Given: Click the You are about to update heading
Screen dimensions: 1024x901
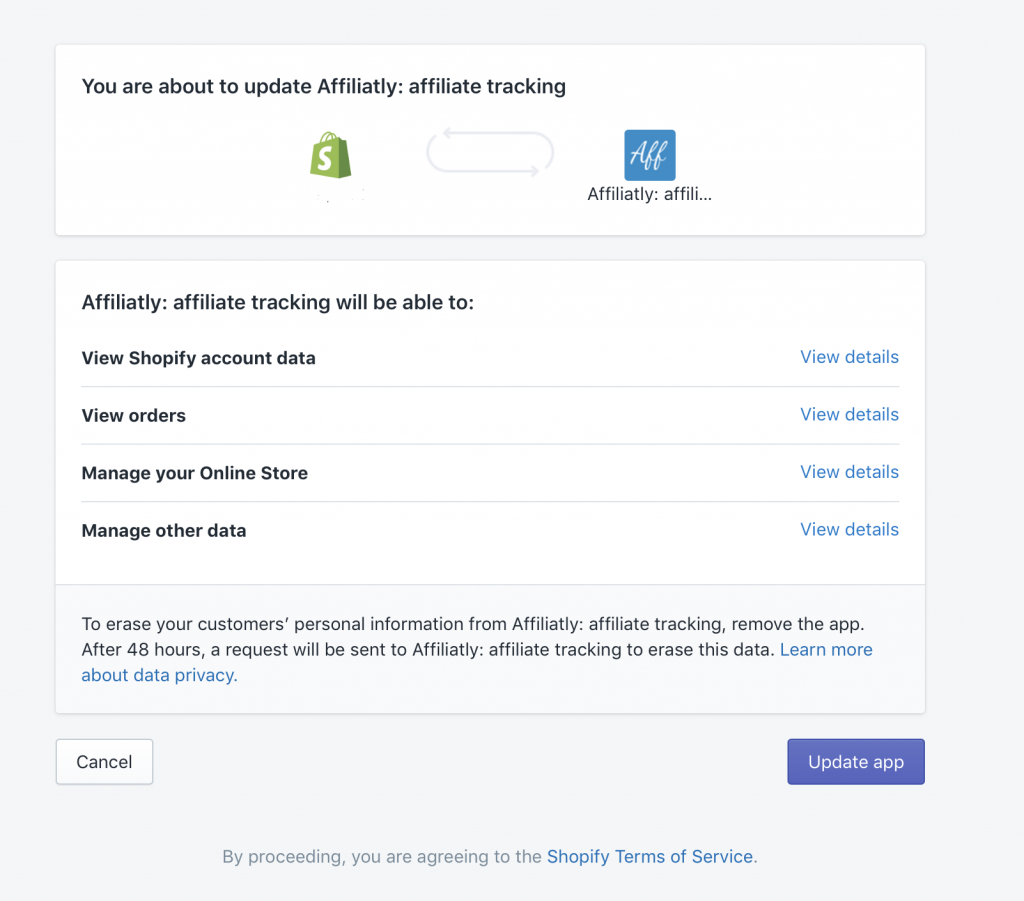Looking at the screenshot, I should tap(323, 86).
